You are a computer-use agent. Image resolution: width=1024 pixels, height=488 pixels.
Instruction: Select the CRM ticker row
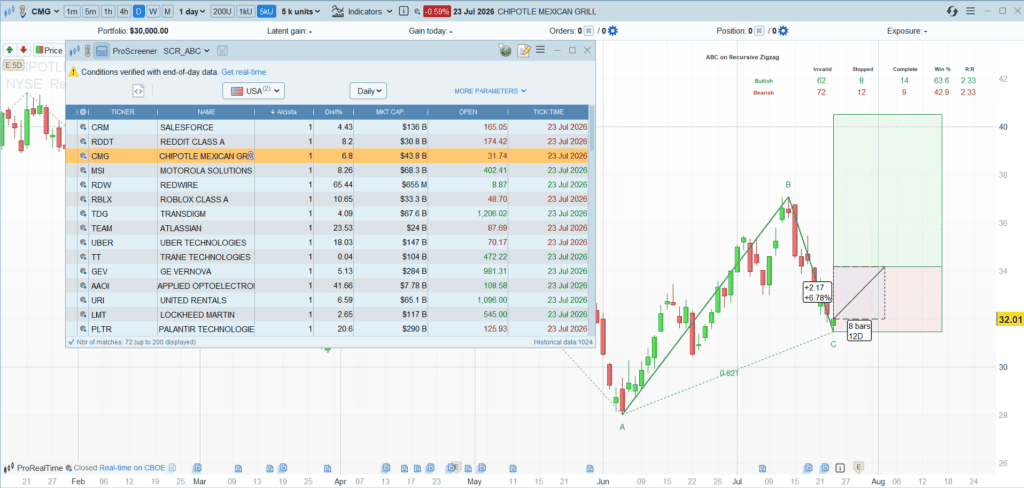327,127
